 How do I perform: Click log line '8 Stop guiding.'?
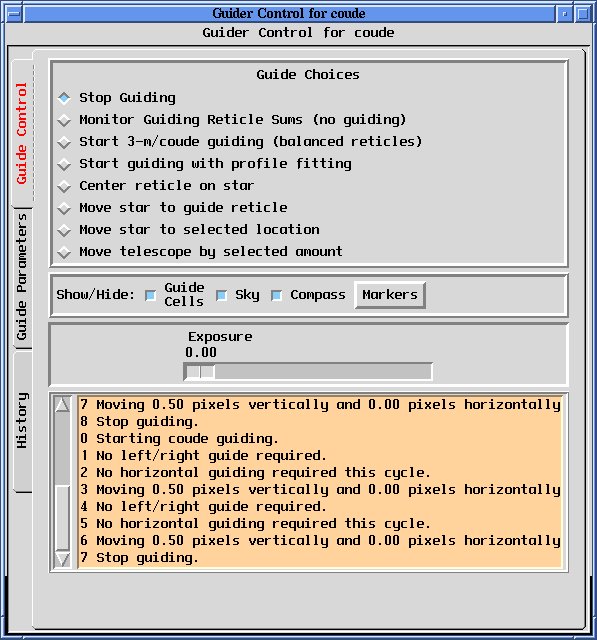139,422
